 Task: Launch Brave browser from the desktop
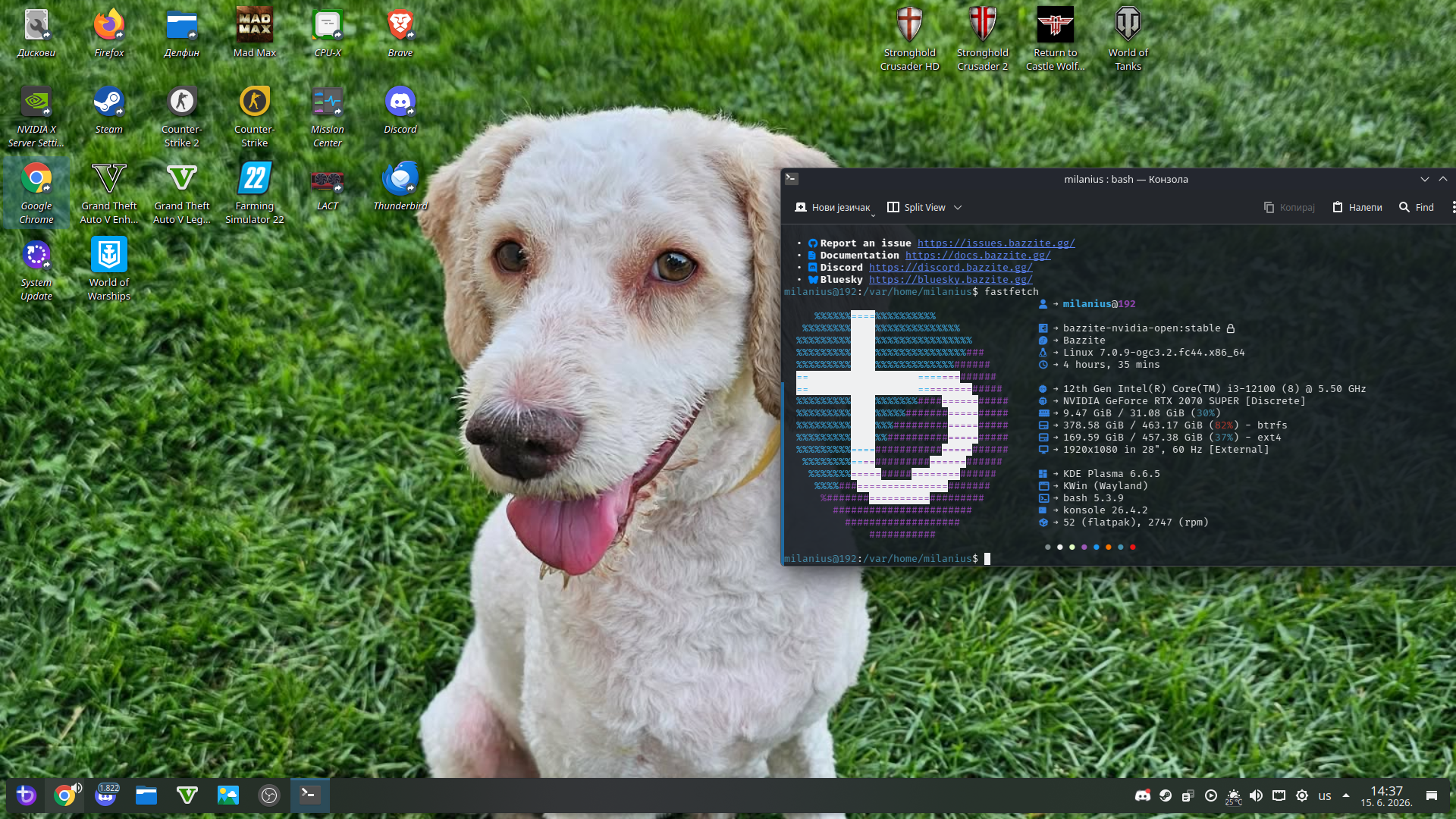(400, 33)
